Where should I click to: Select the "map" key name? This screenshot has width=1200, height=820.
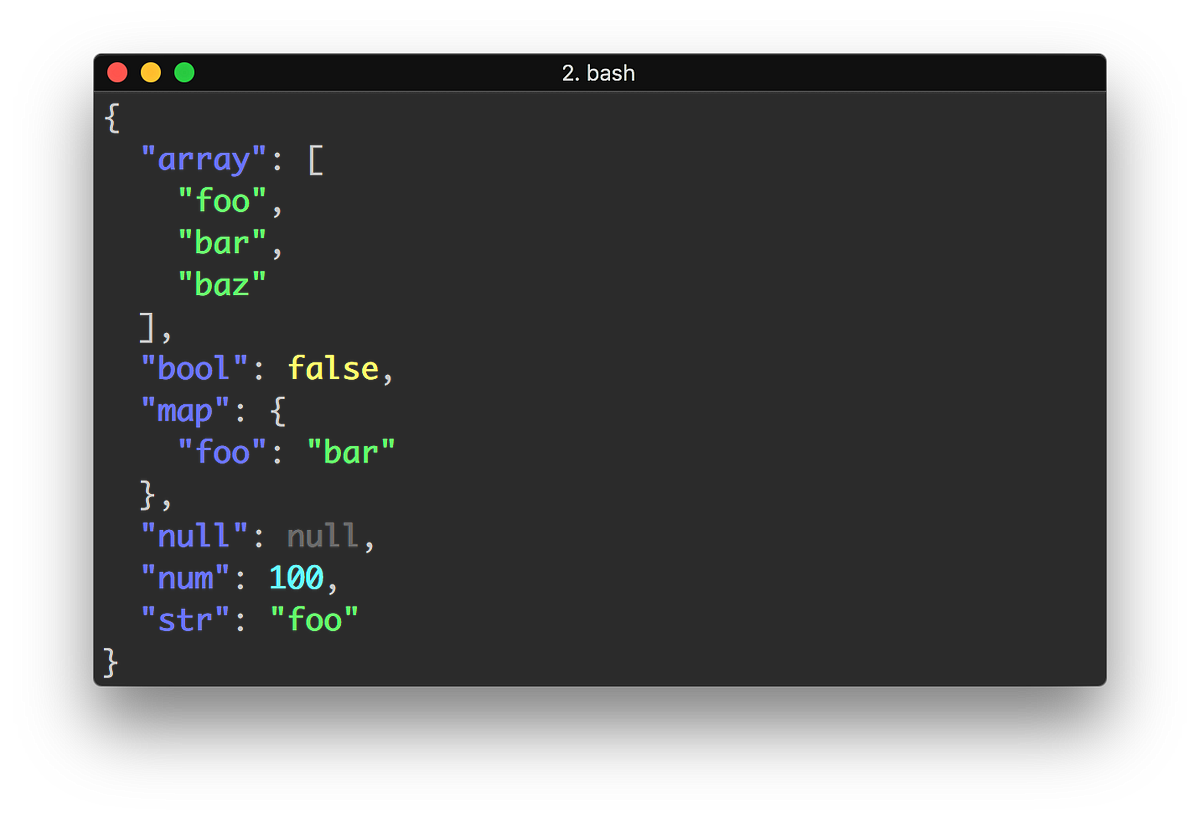coord(185,410)
